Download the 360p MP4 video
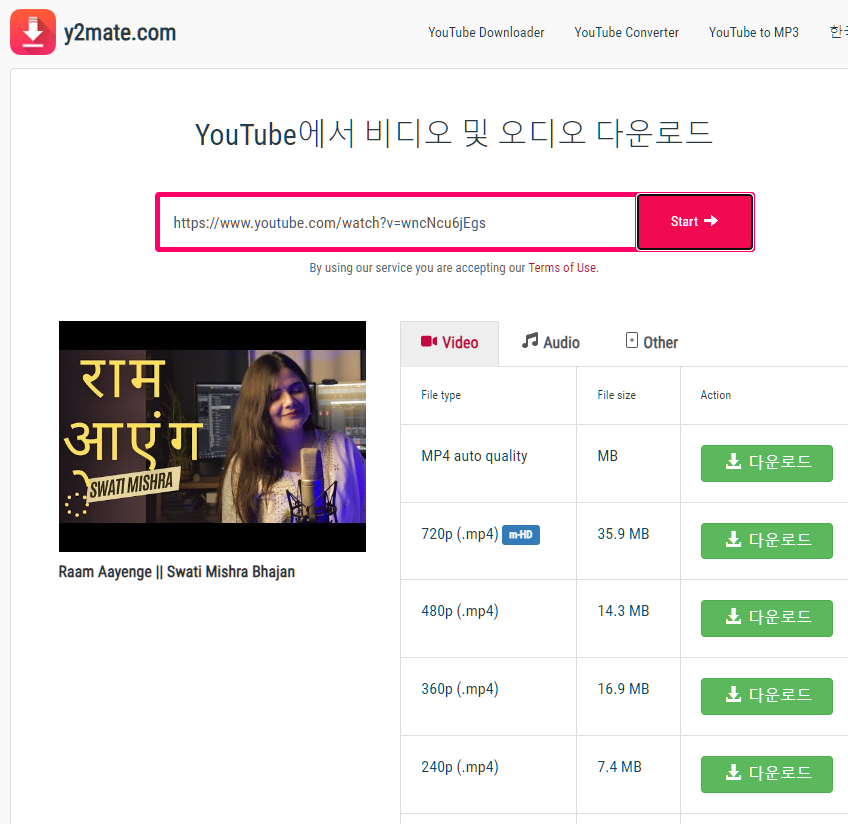 coord(766,696)
